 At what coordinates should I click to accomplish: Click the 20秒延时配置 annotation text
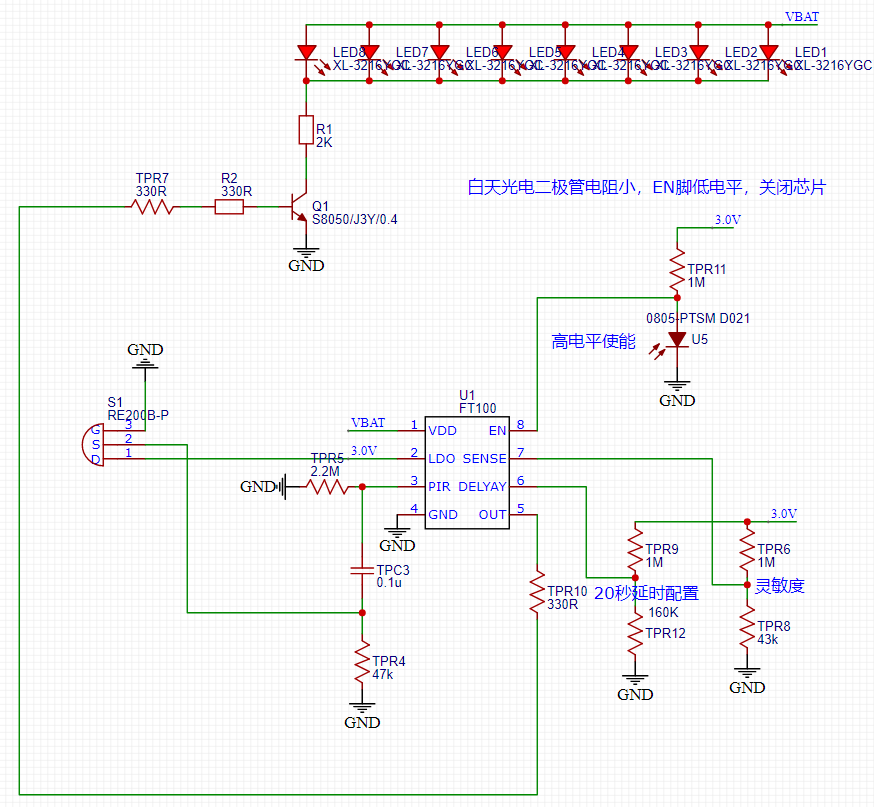click(647, 593)
